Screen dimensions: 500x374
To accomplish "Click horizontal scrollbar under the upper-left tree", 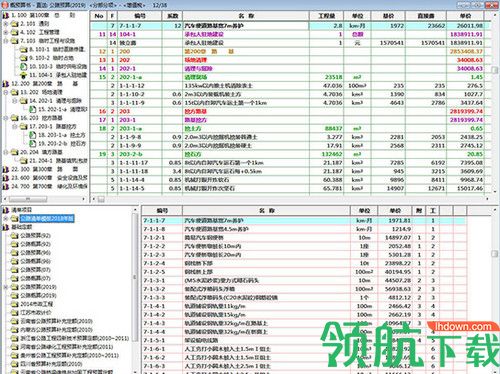I will pos(45,199).
